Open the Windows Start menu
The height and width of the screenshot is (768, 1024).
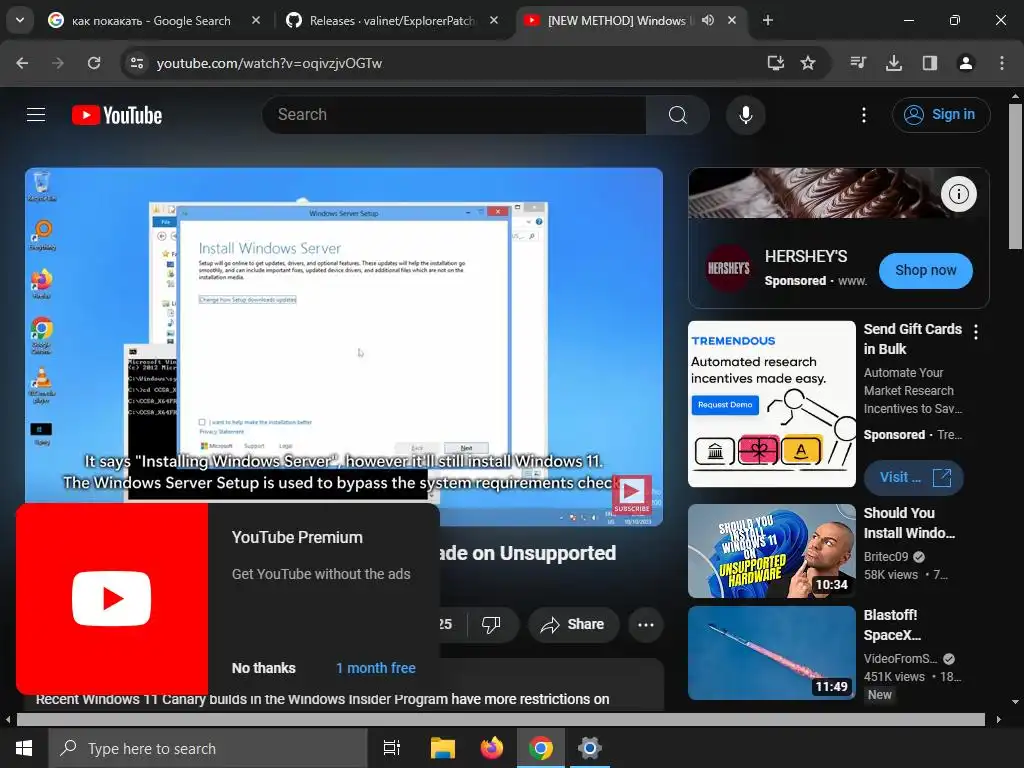pos(24,748)
